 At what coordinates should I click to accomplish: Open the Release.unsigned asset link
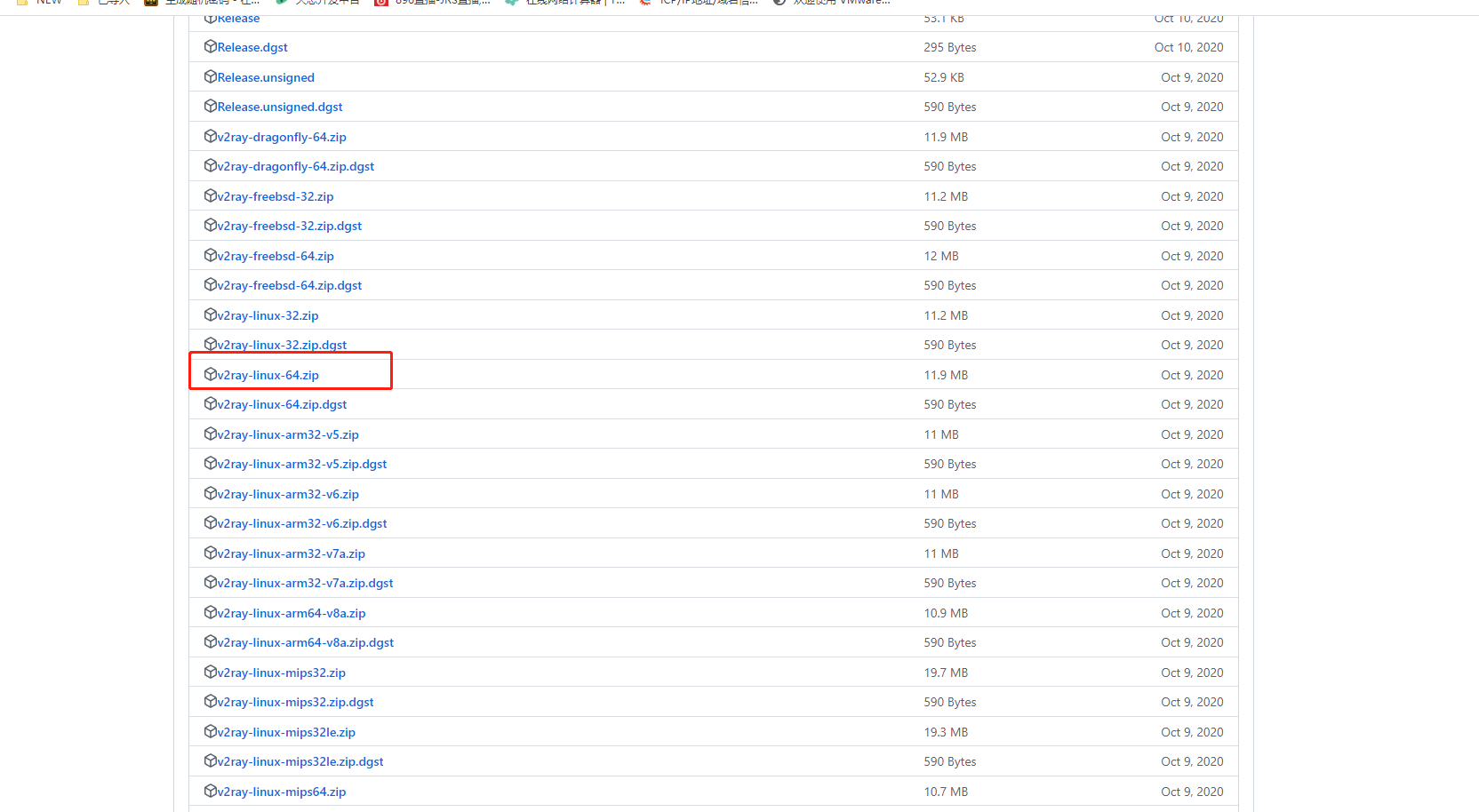click(266, 77)
